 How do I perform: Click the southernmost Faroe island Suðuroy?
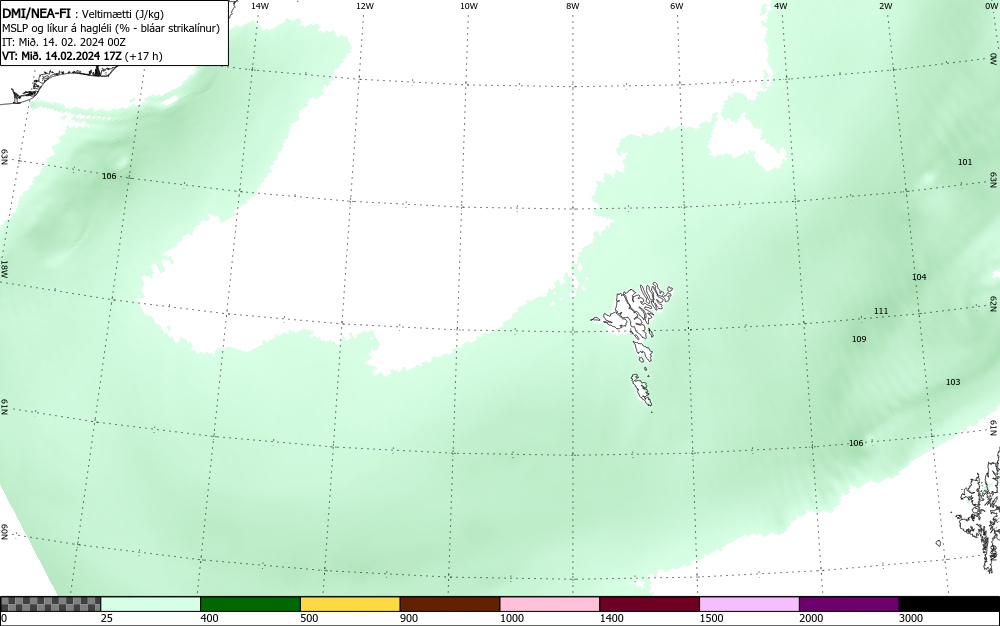(x=642, y=389)
